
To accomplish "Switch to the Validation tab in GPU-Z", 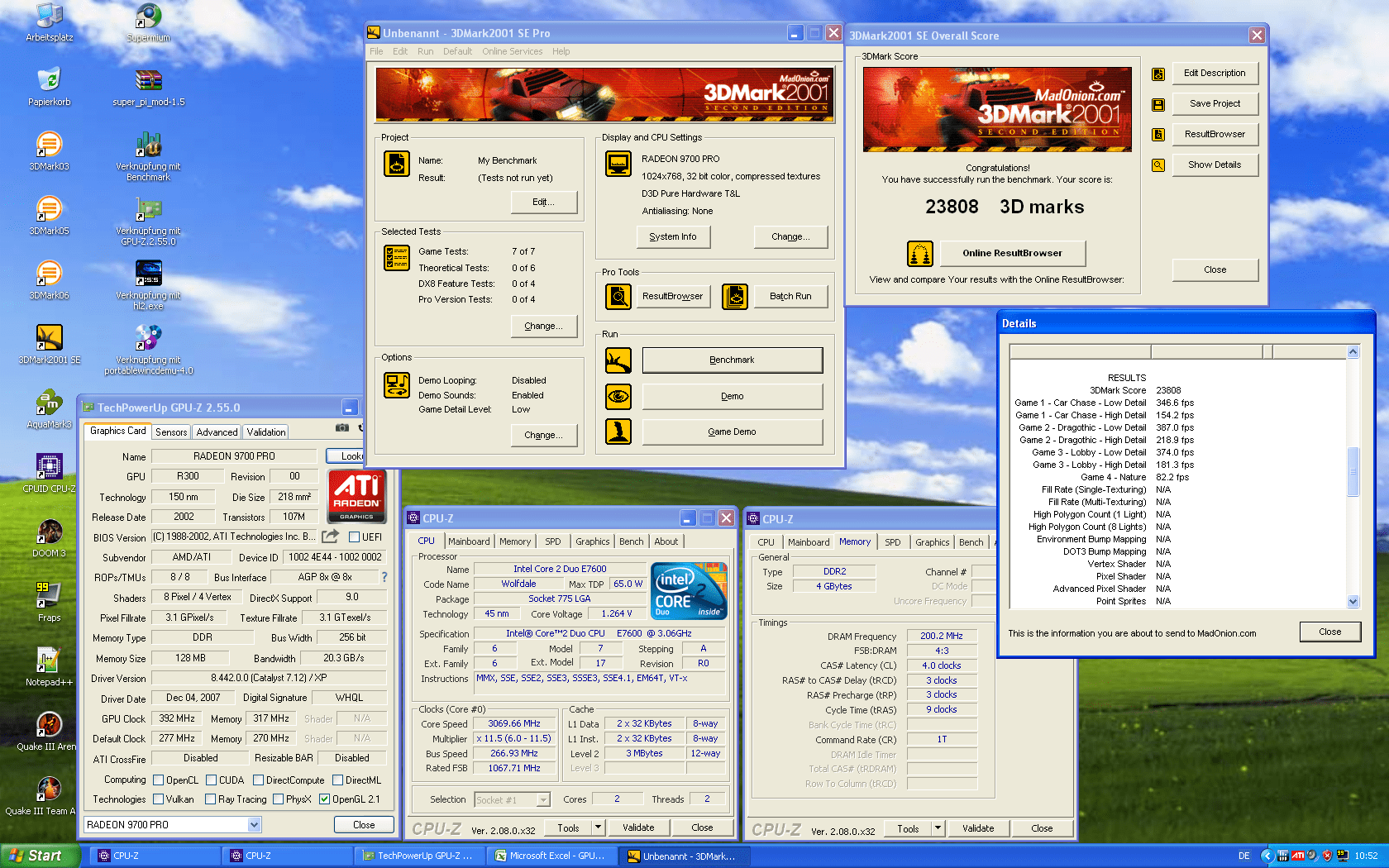I will pos(266,432).
